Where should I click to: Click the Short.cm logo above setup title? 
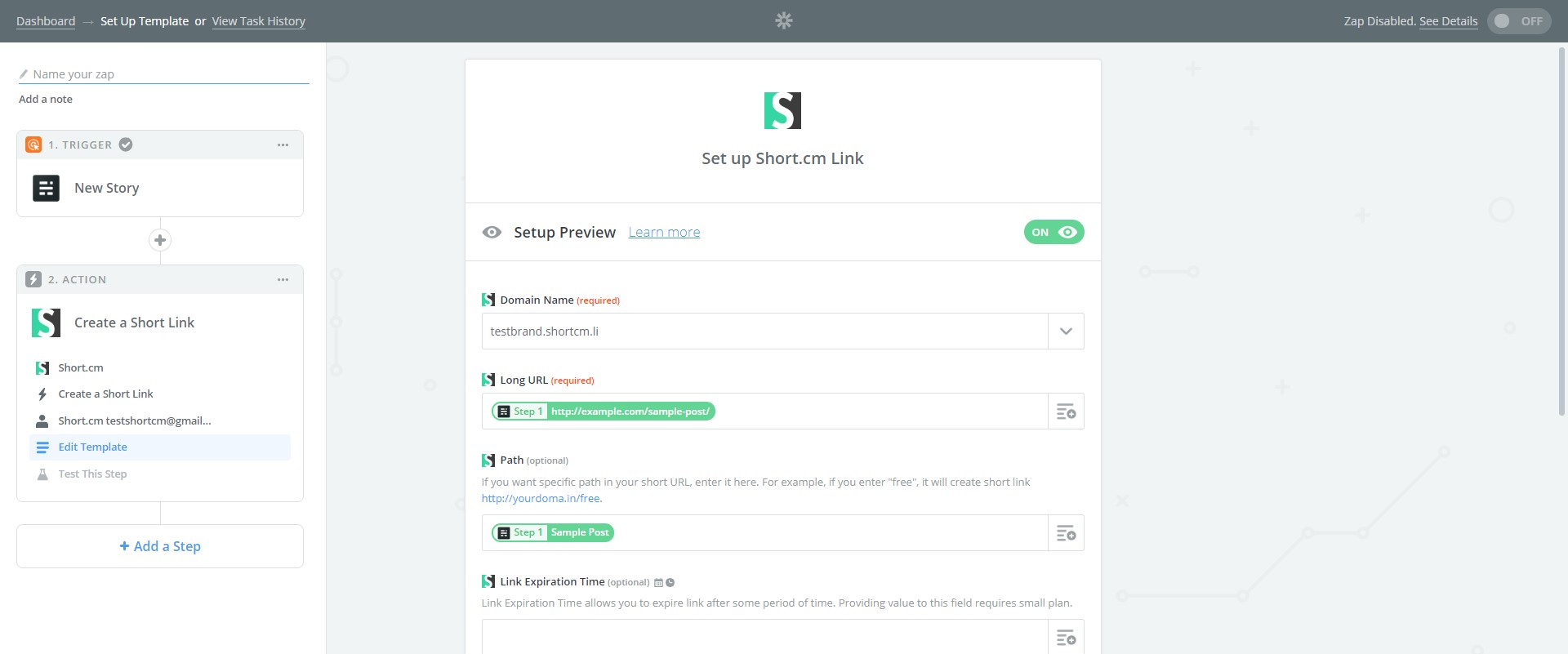[782, 110]
